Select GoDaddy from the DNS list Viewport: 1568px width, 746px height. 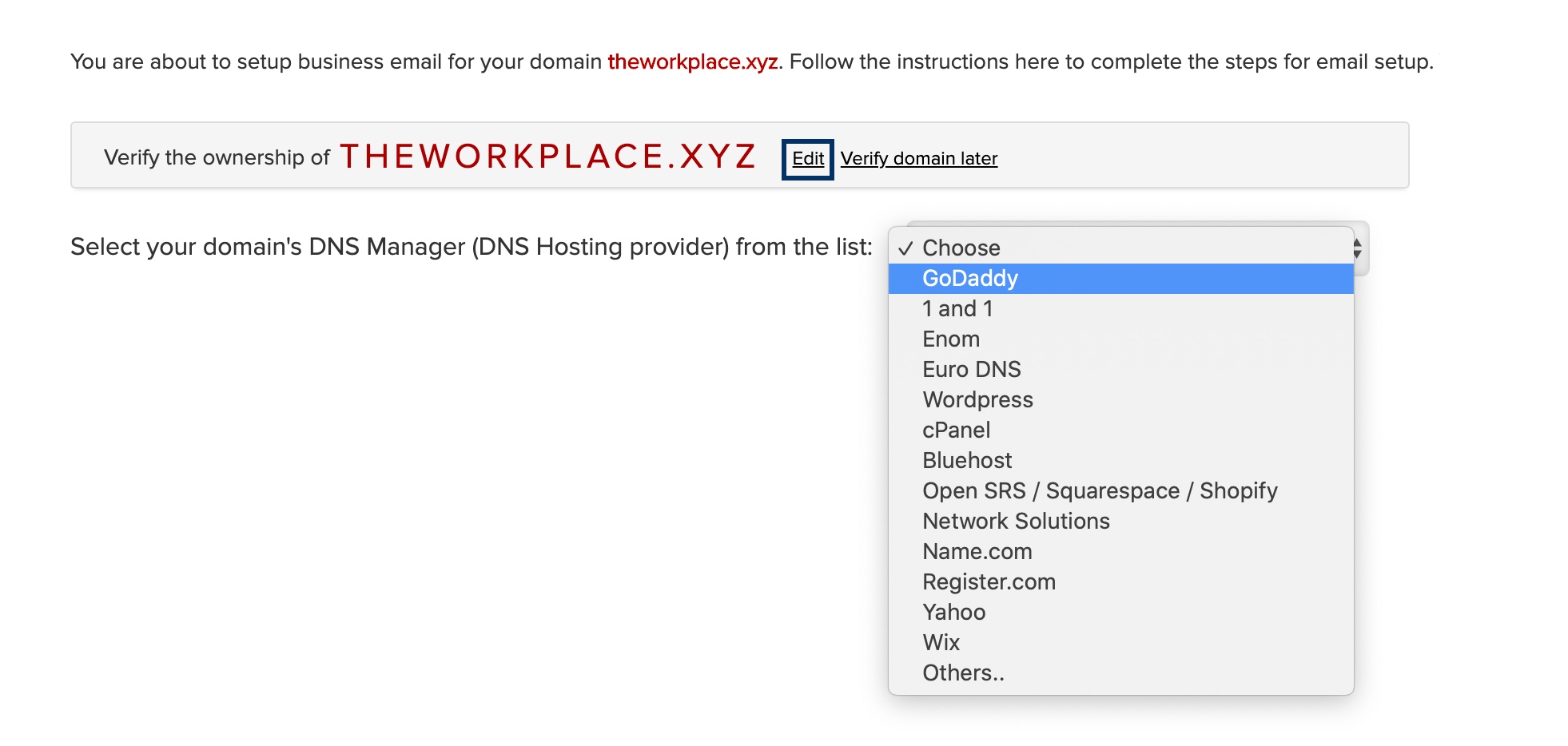click(x=1120, y=278)
